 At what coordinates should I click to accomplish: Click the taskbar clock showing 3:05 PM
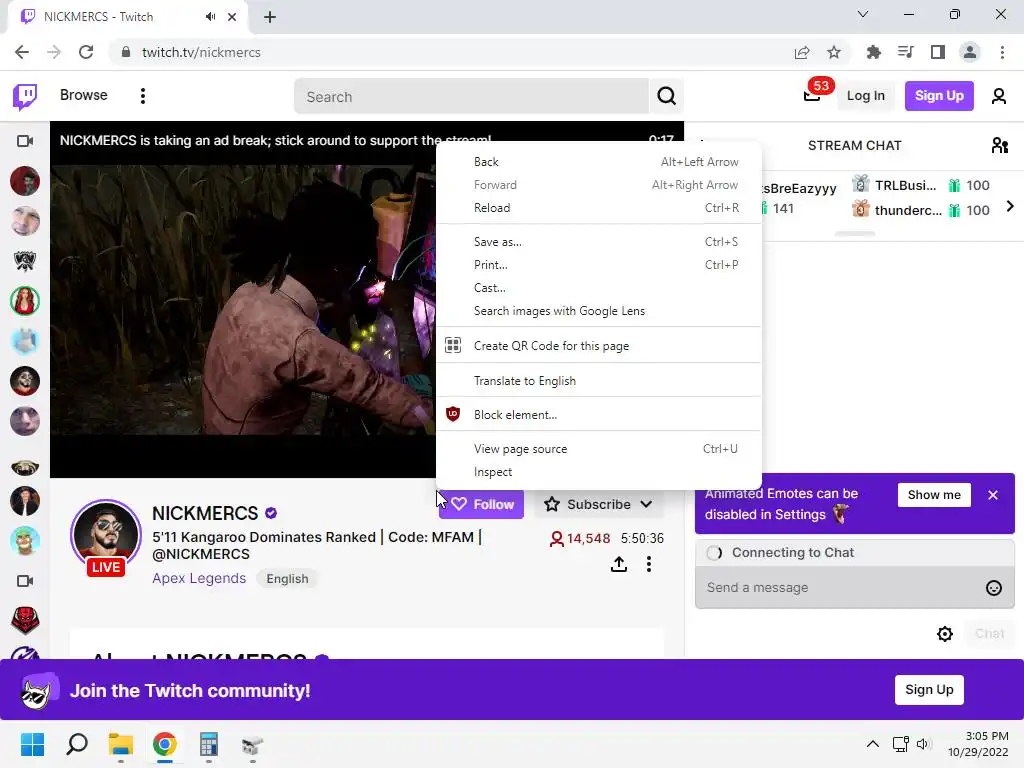(x=978, y=744)
